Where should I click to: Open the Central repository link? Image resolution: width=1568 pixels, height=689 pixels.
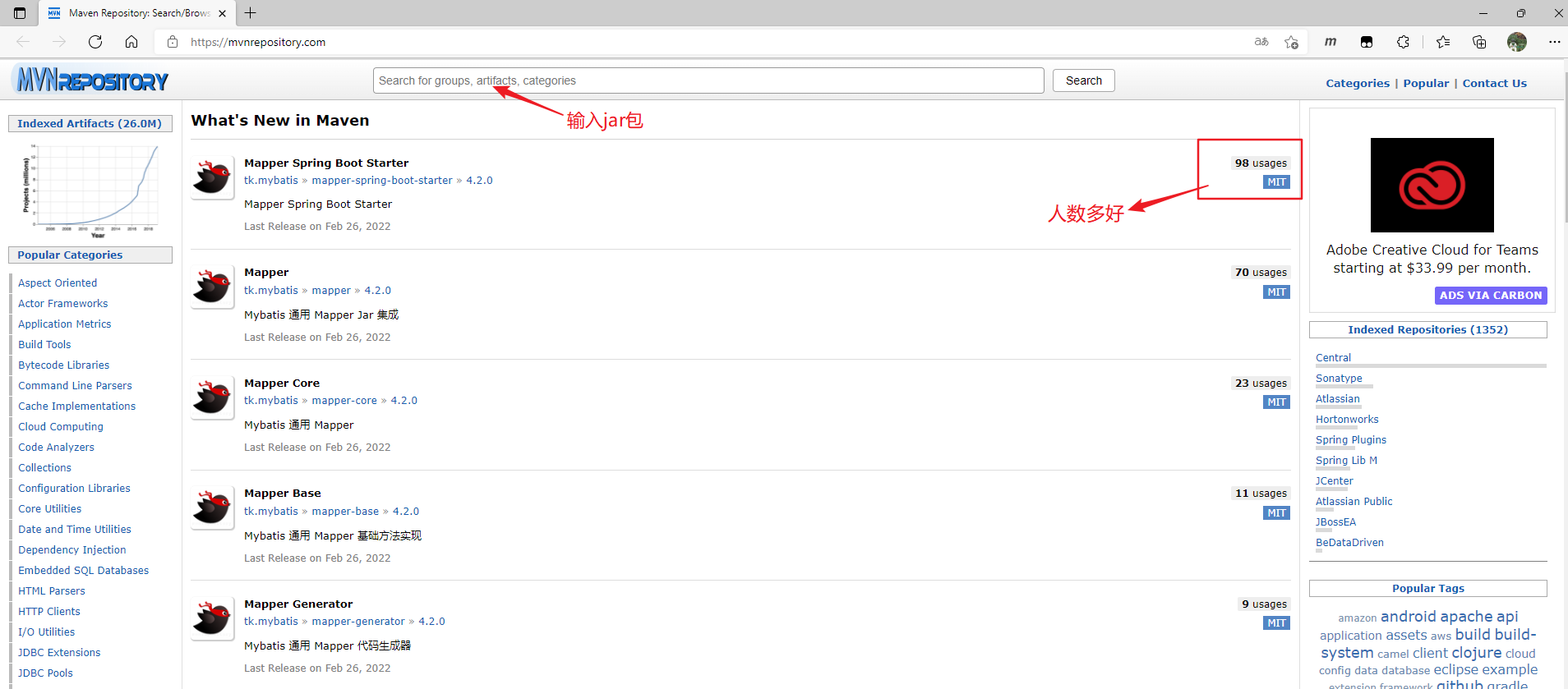pyautogui.click(x=1333, y=357)
